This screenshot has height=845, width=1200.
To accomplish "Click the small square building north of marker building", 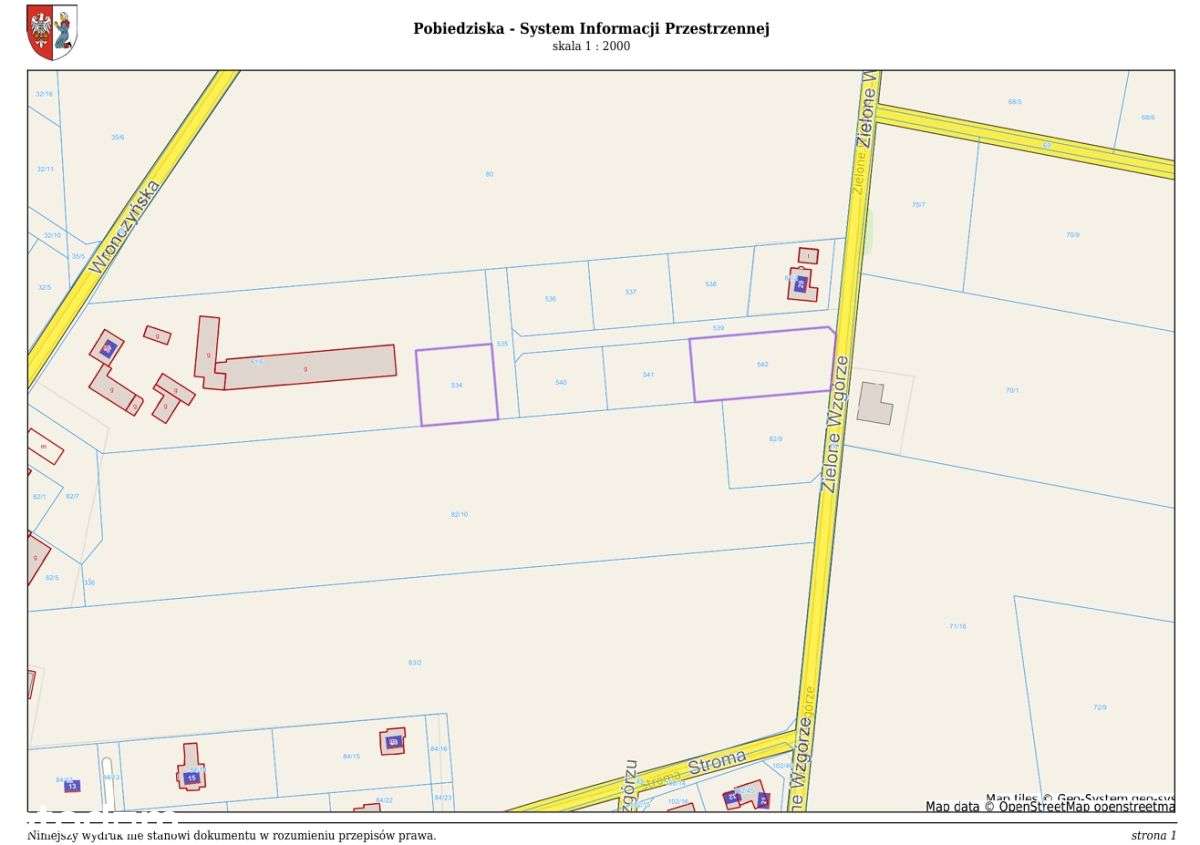I will 808,256.
